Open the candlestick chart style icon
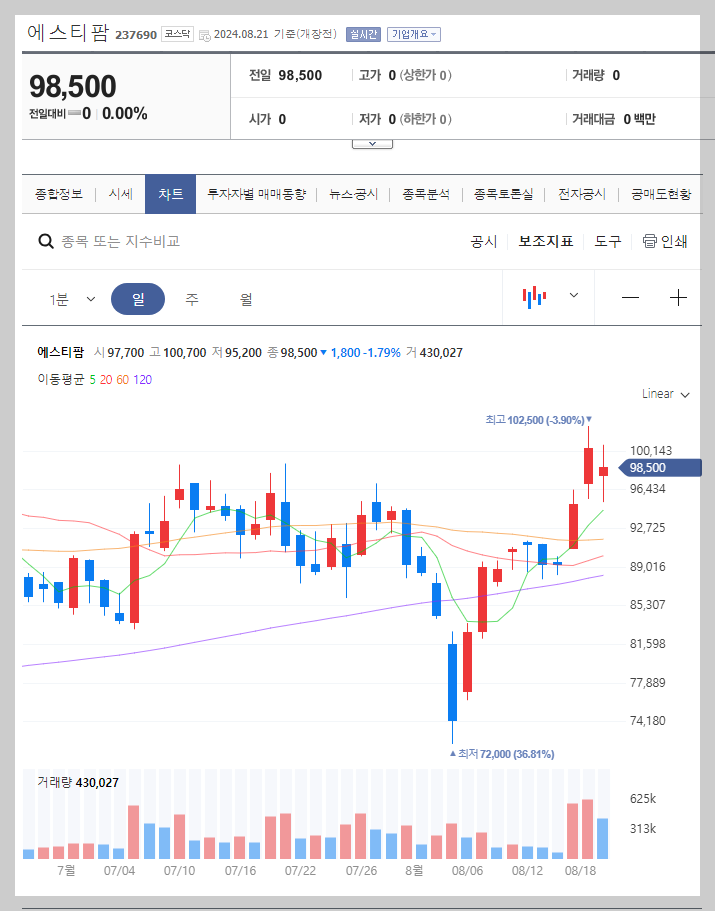Image resolution: width=715 pixels, height=911 pixels. click(x=534, y=297)
